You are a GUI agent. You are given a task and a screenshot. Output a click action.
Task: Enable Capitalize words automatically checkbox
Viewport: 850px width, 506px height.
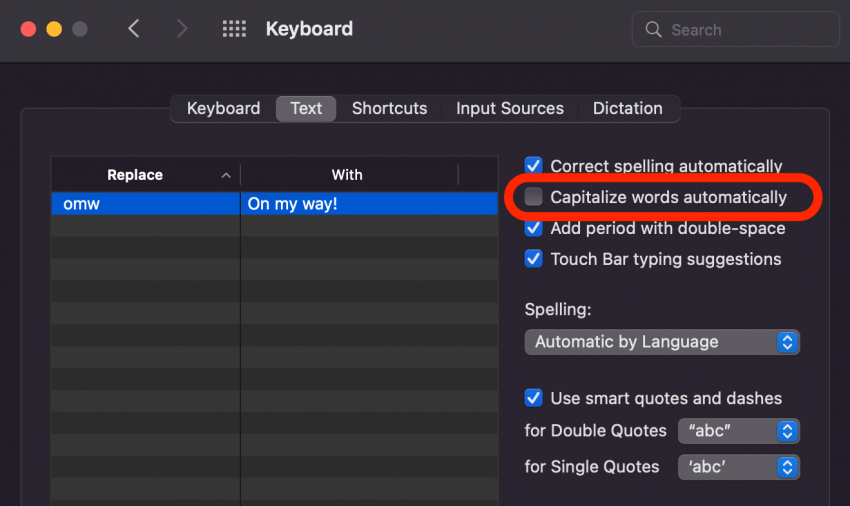[533, 197]
